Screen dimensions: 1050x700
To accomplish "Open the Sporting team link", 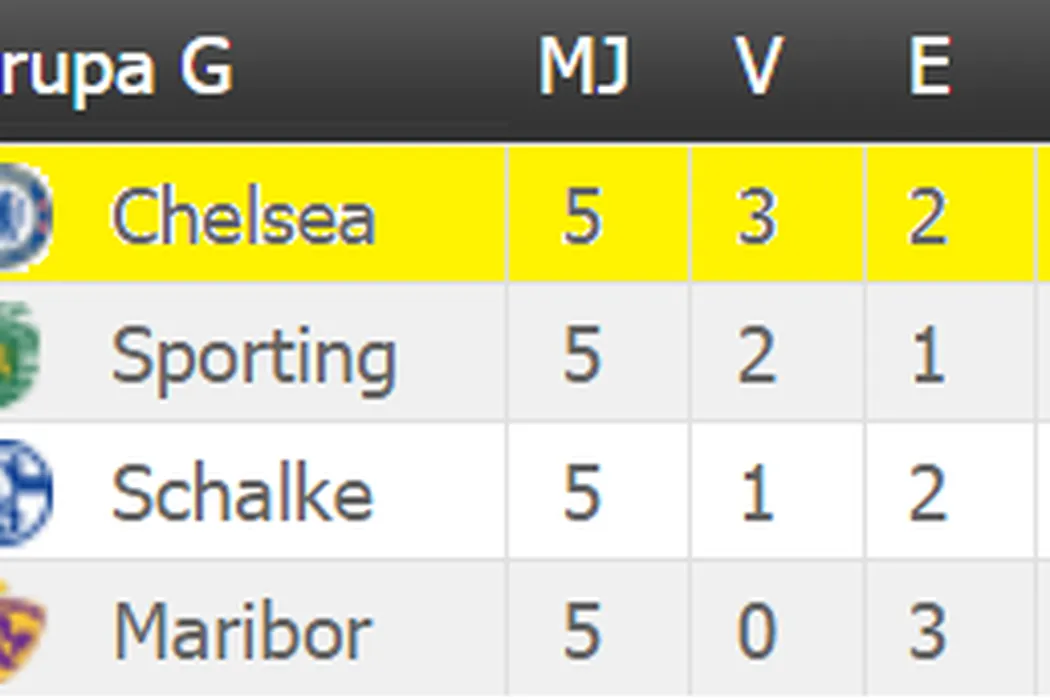I will (254, 356).
